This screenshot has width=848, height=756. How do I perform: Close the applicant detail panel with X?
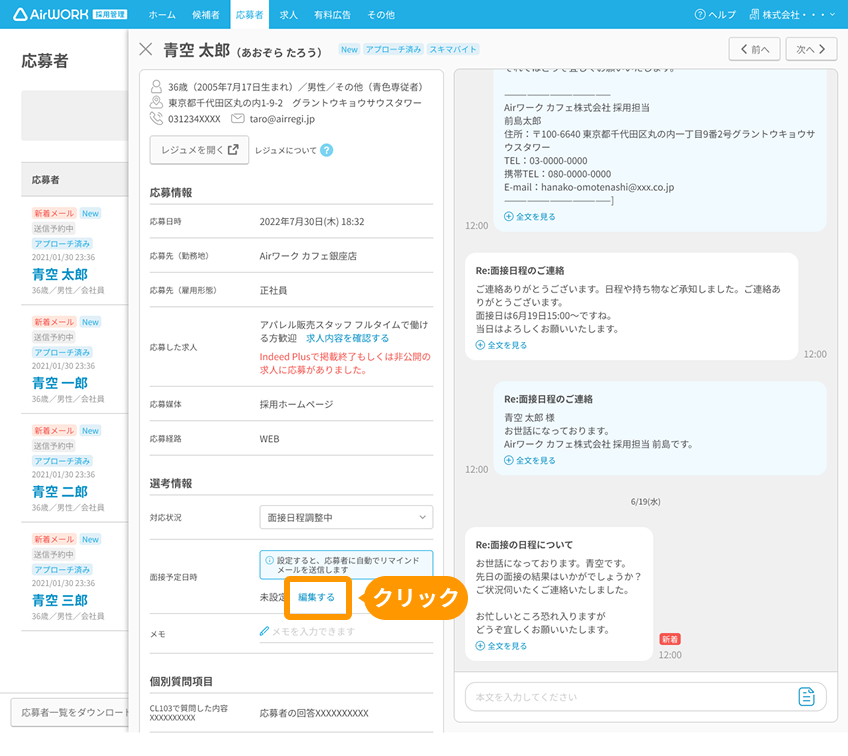[x=145, y=49]
